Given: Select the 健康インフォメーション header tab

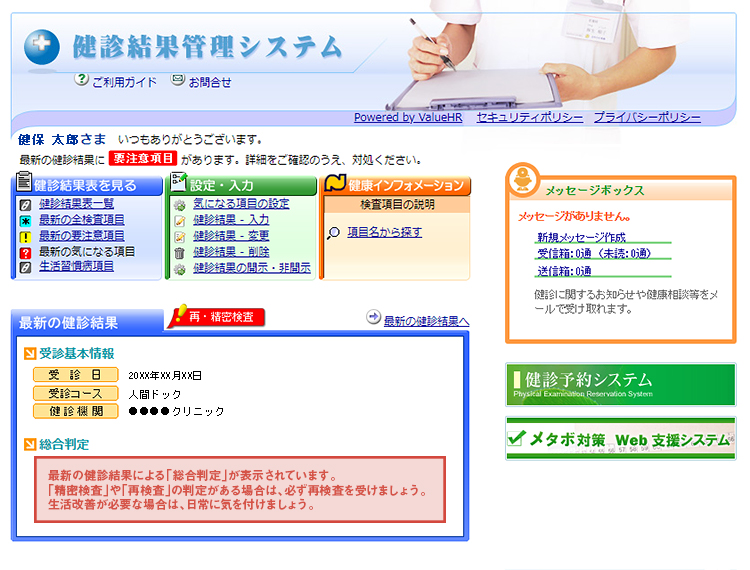Looking at the screenshot, I should (395, 186).
